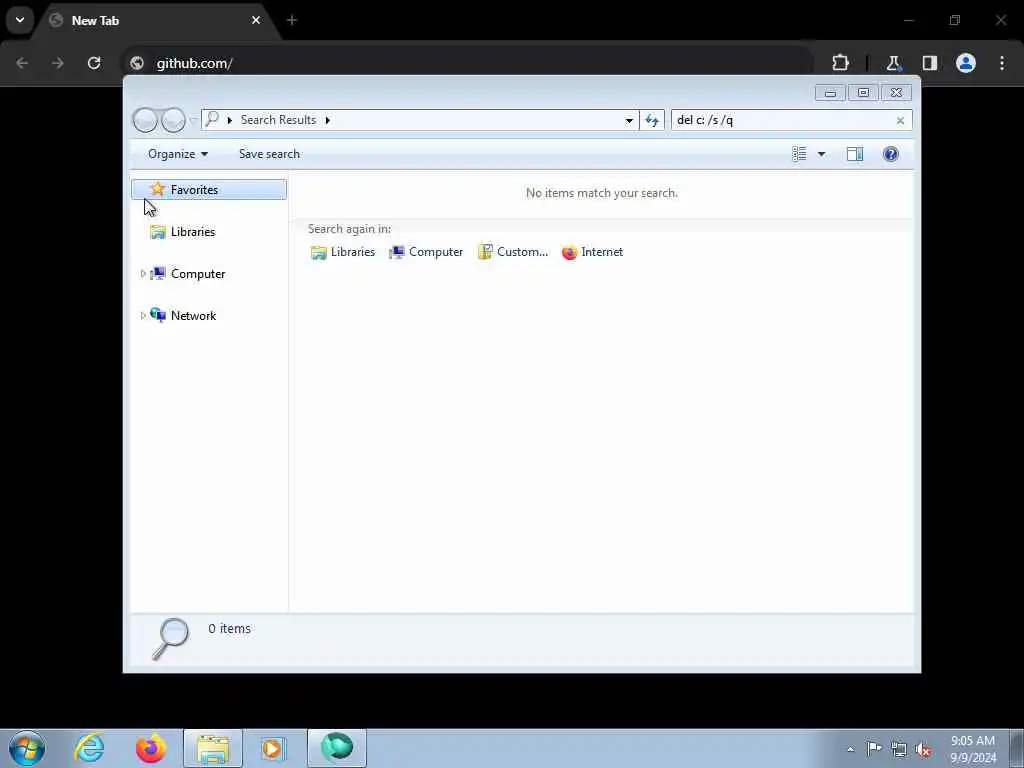Image resolution: width=1024 pixels, height=768 pixels.
Task: Click the 0 items status text
Action: (x=229, y=628)
